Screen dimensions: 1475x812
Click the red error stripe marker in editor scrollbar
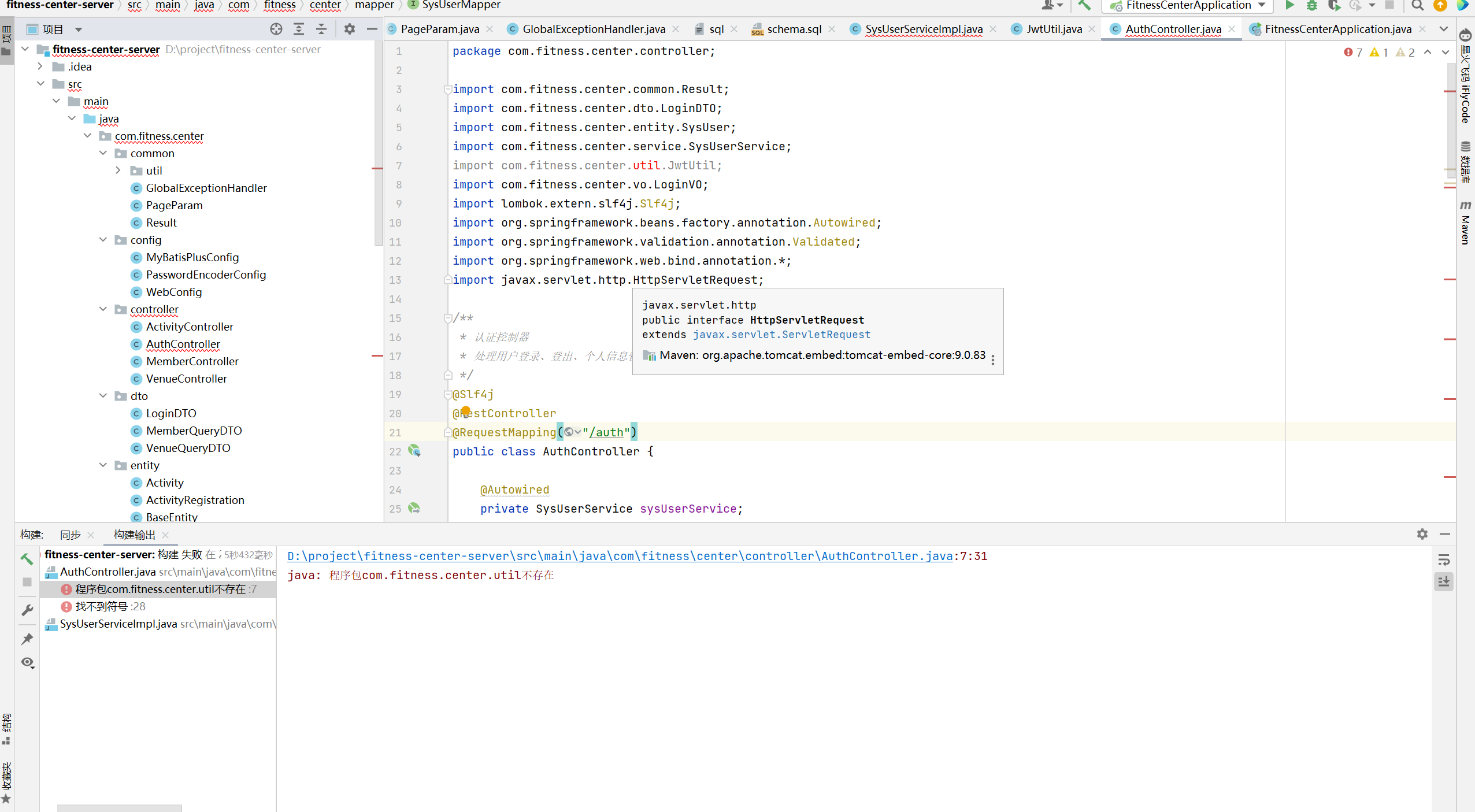coord(1449,91)
